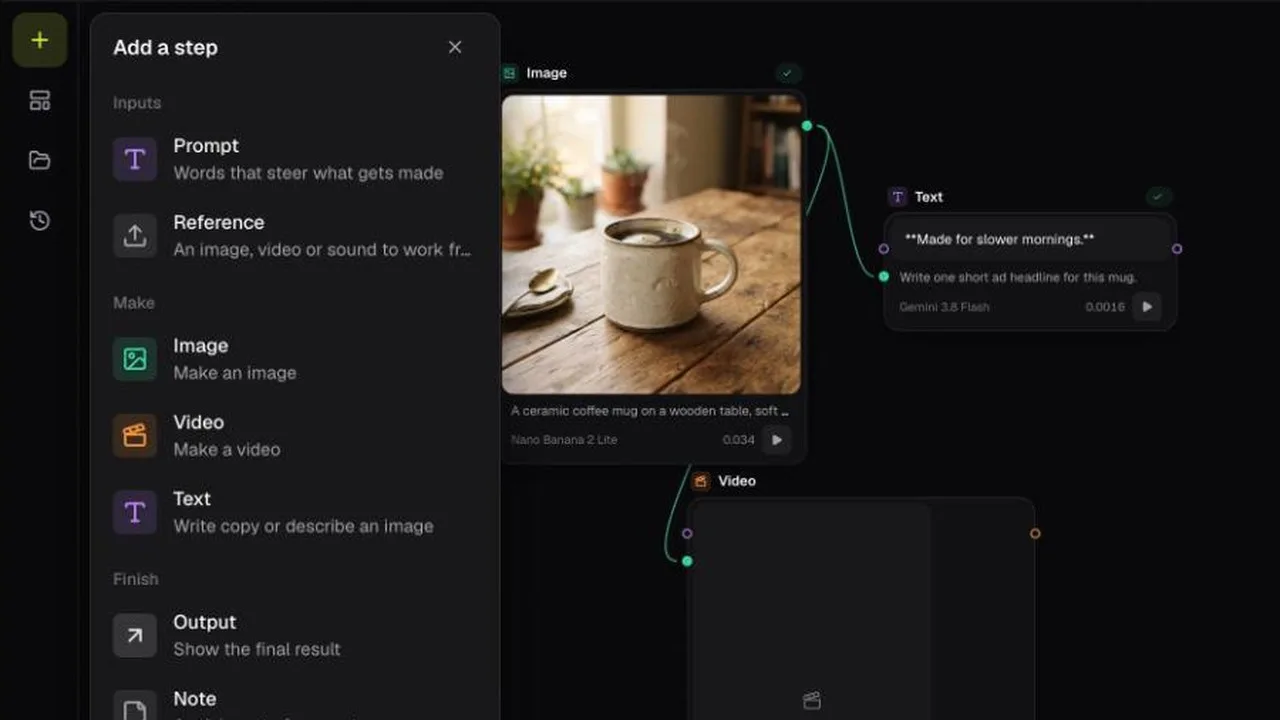
Task: Open the templates layout icon in sidebar
Action: (x=40, y=100)
